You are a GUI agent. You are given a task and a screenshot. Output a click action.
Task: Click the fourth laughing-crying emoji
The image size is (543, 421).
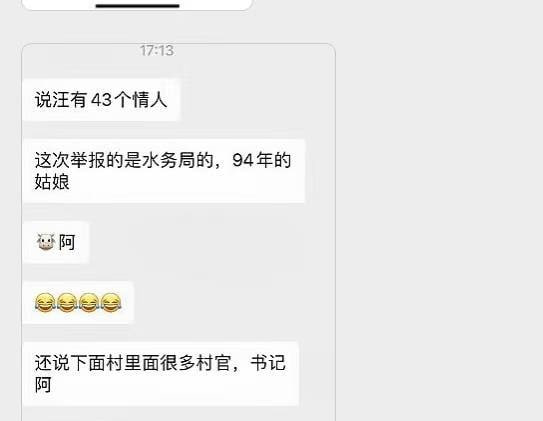pos(111,303)
